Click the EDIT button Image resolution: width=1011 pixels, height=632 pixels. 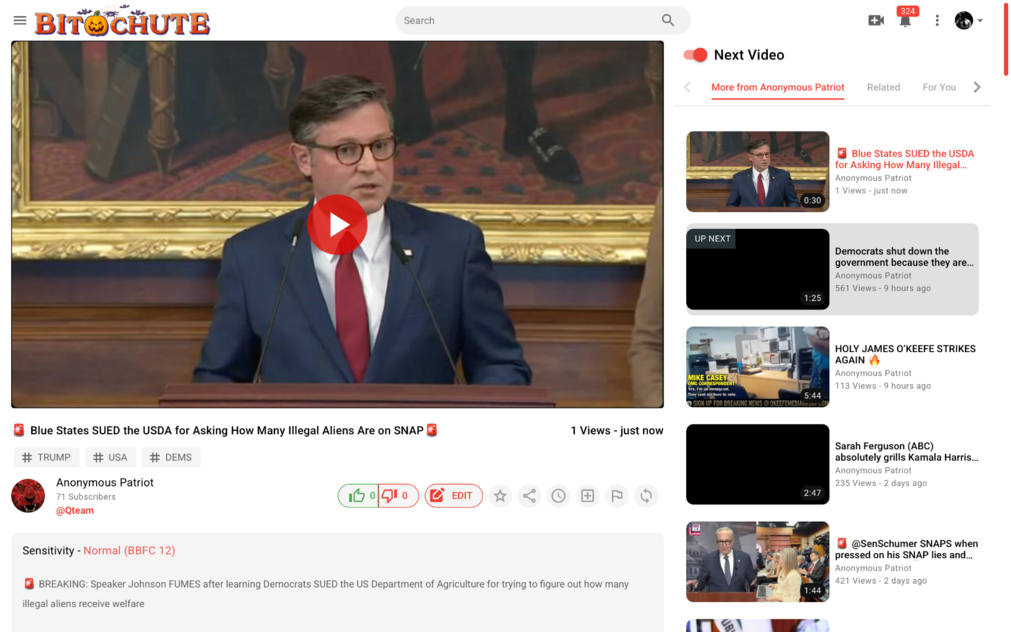click(453, 496)
